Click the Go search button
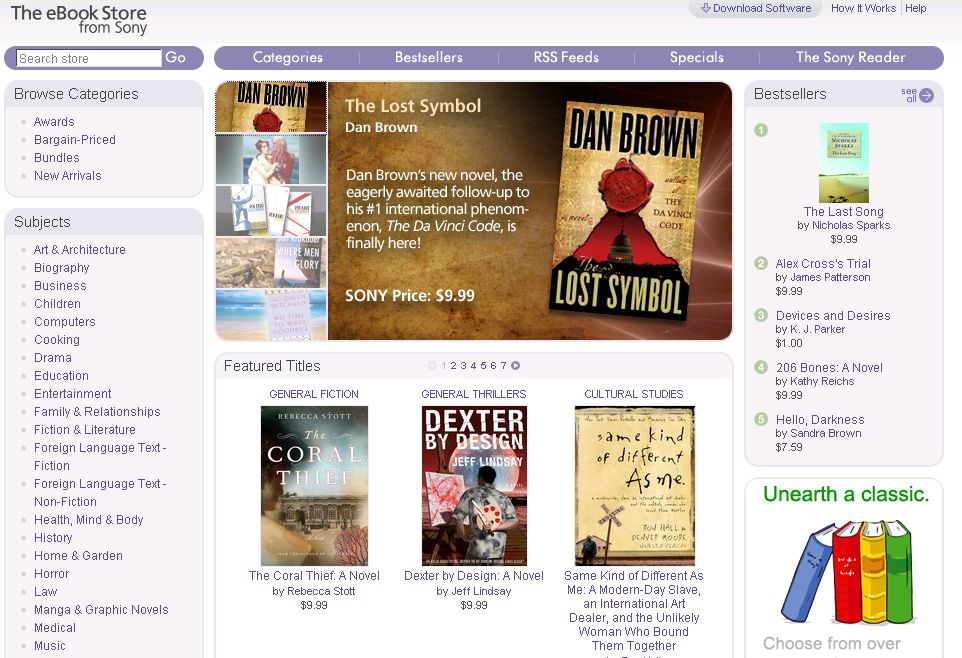This screenshot has width=962, height=658. pos(175,57)
